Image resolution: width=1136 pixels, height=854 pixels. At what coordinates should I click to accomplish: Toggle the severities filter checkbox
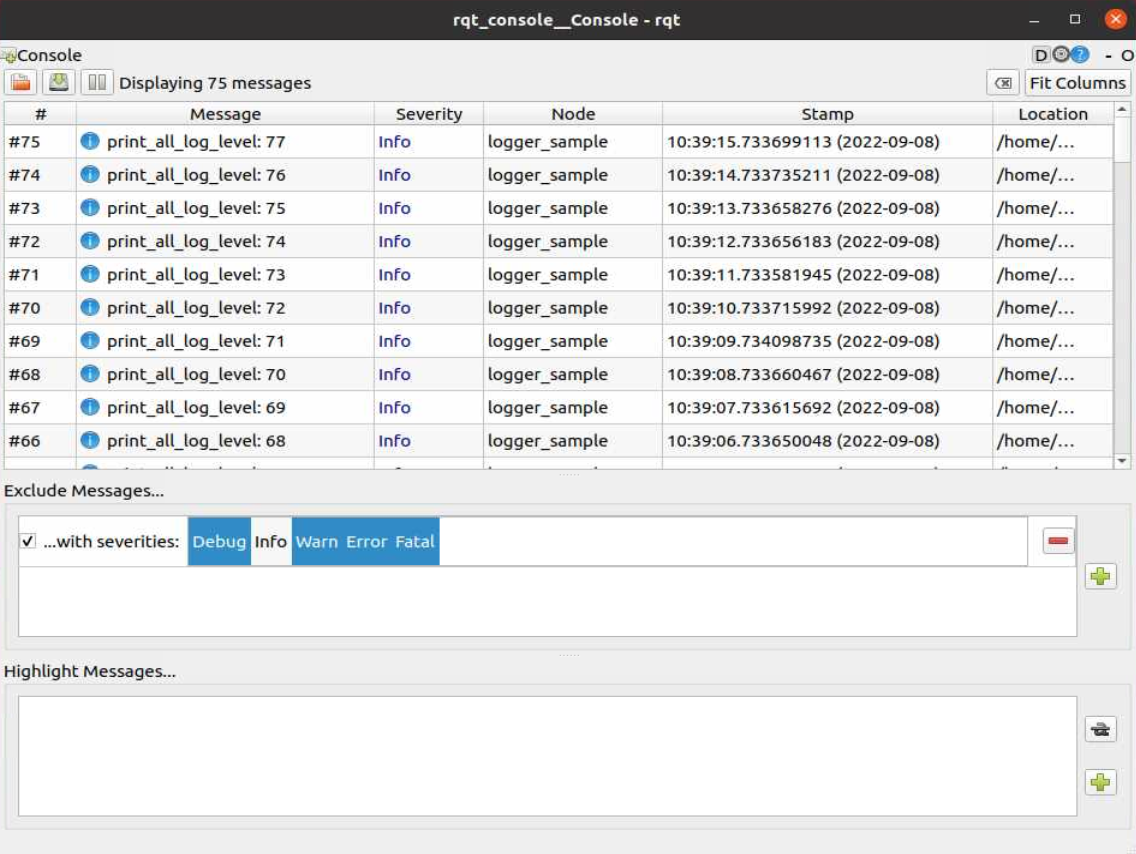pyautogui.click(x=28, y=541)
